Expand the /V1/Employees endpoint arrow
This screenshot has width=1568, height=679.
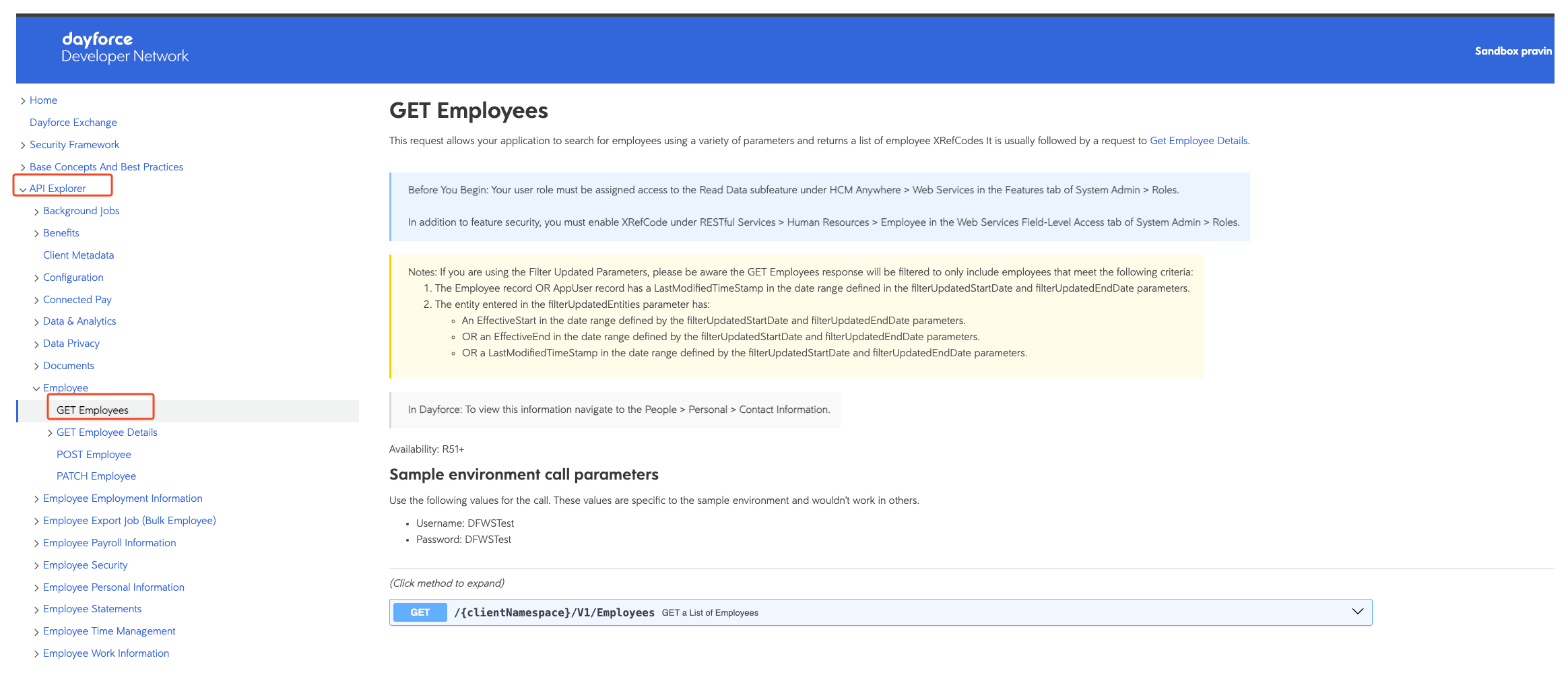pos(1357,612)
